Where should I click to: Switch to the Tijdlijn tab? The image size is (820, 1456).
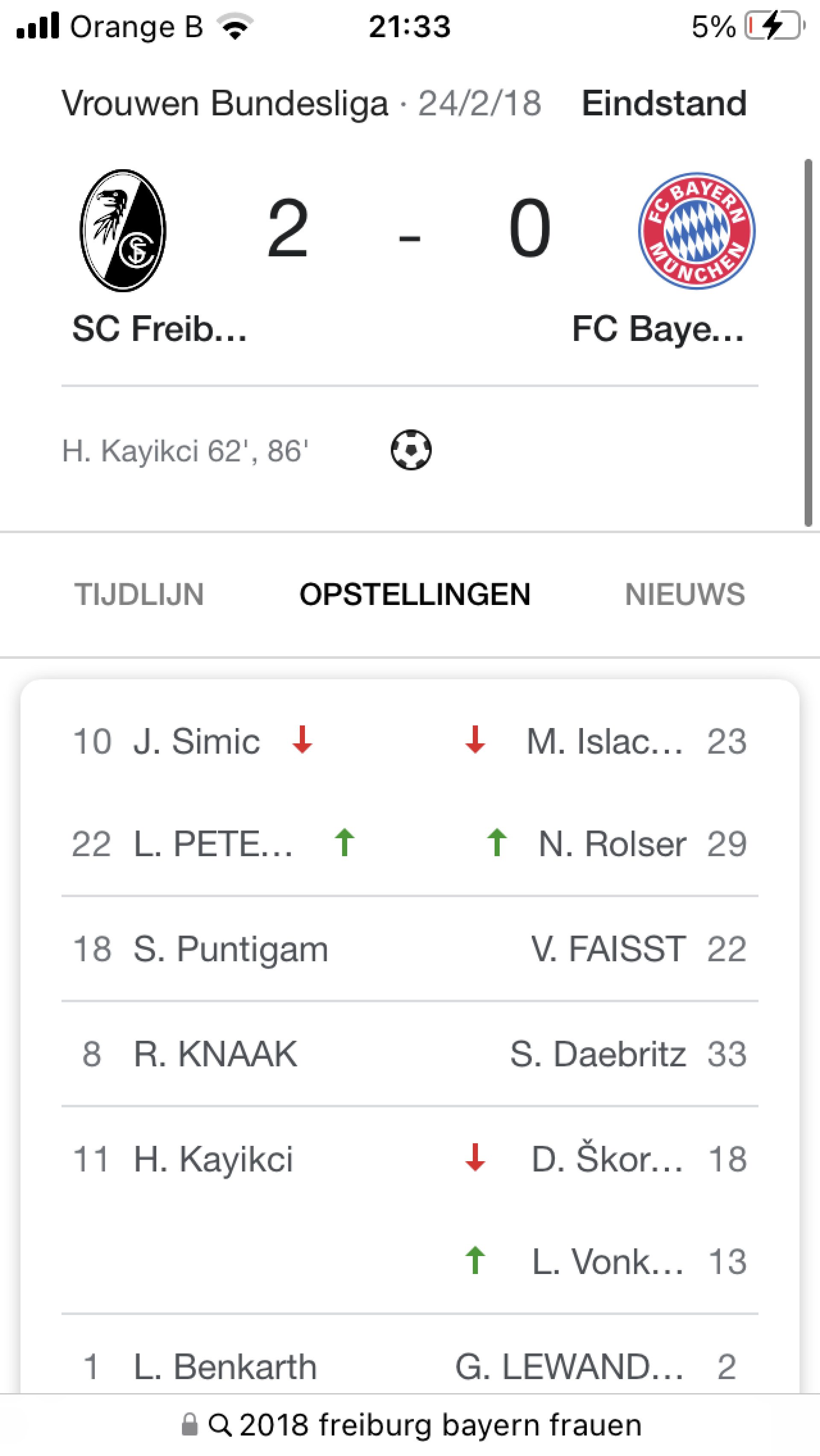coord(139,595)
